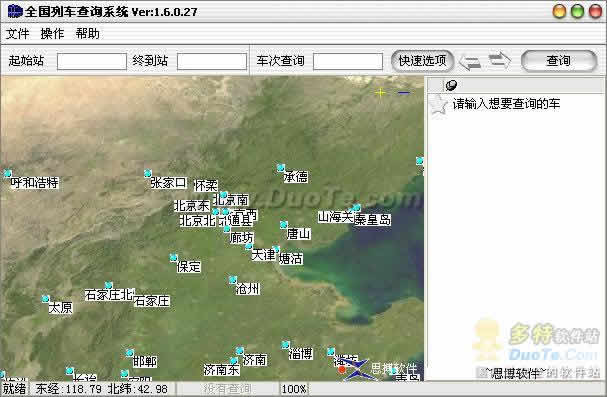
Task: Focus the 车次查询 train number field
Action: click(x=348, y=61)
